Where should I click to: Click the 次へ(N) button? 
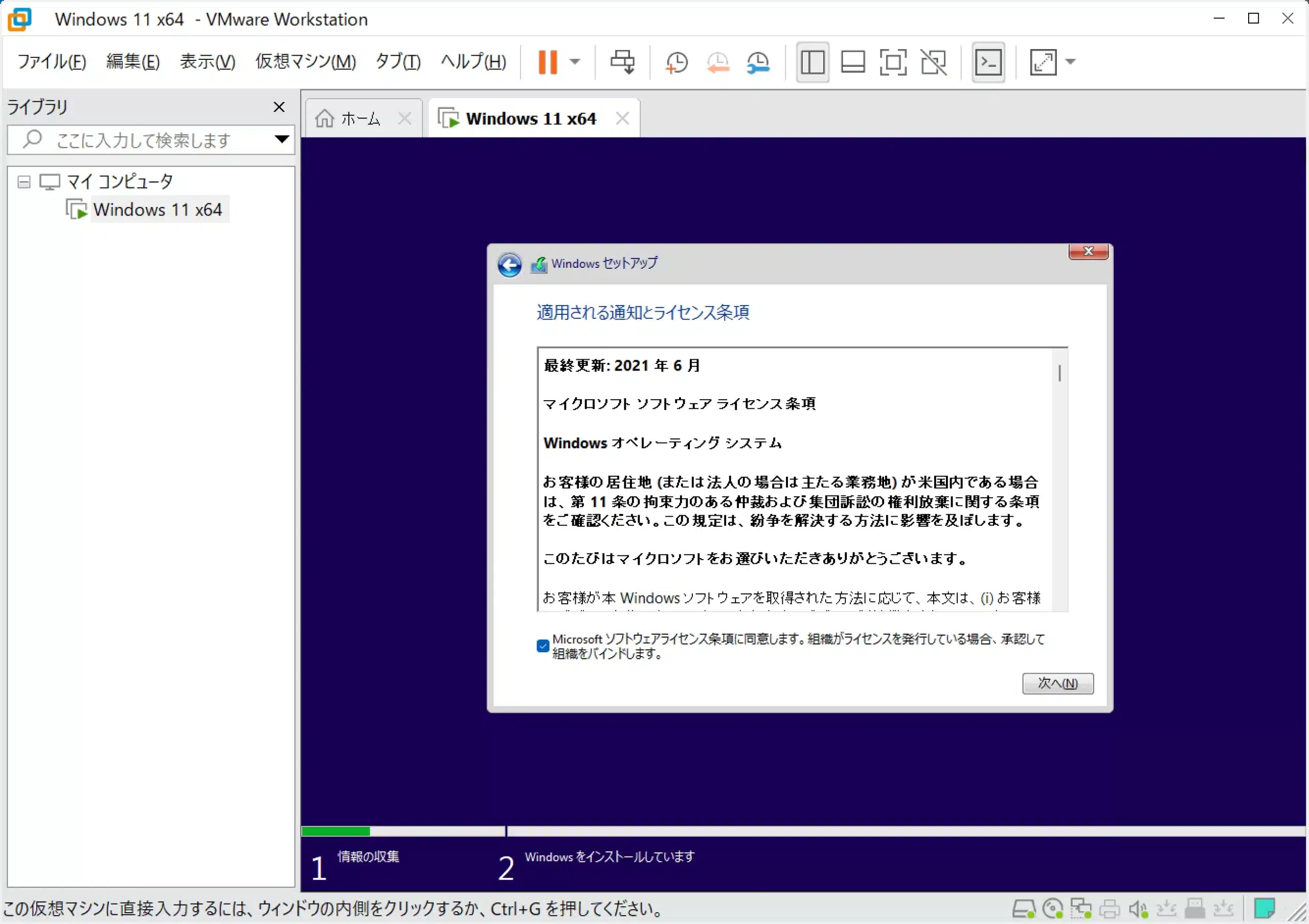click(x=1057, y=683)
